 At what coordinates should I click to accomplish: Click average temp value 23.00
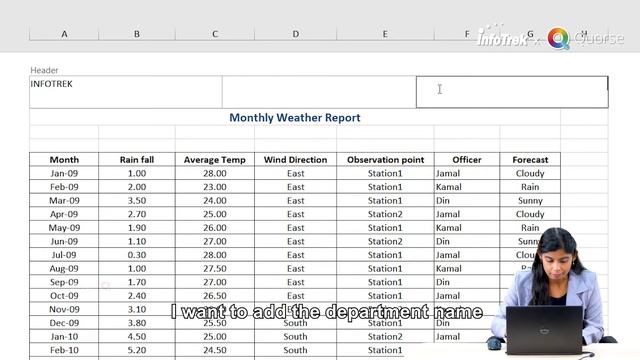pos(215,187)
